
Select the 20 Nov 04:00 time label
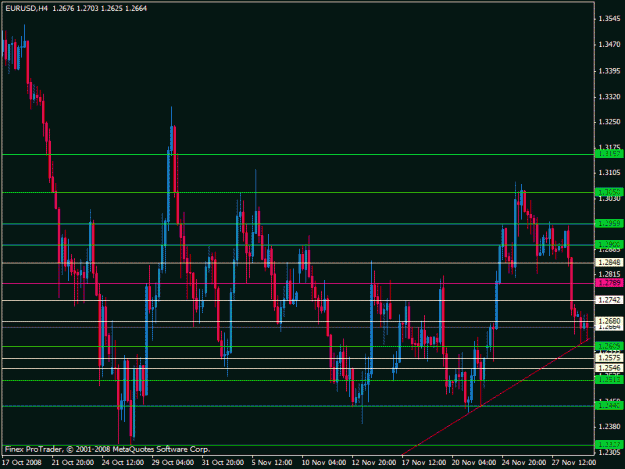tap(474, 462)
